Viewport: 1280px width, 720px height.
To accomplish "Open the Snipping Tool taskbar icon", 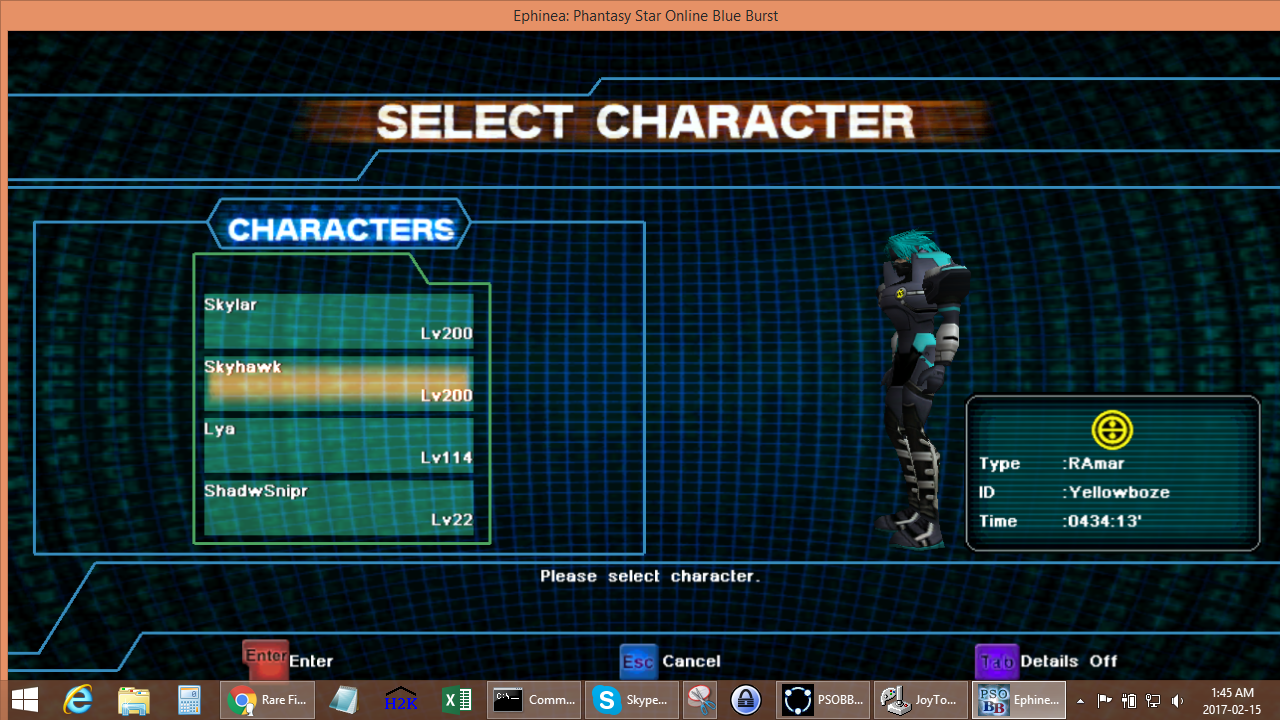I will (701, 700).
